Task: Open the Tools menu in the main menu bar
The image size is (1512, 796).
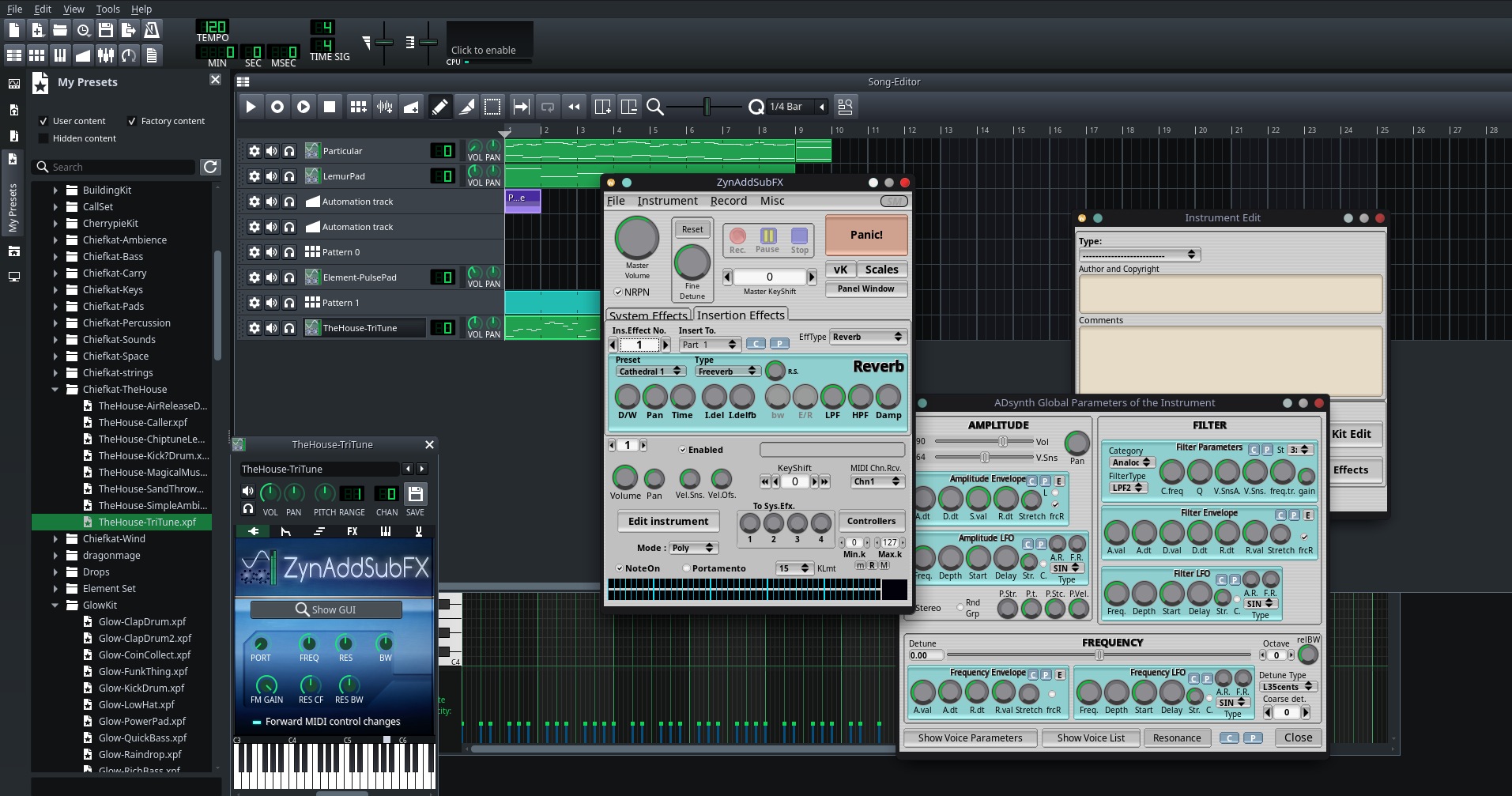Action: [x=107, y=9]
